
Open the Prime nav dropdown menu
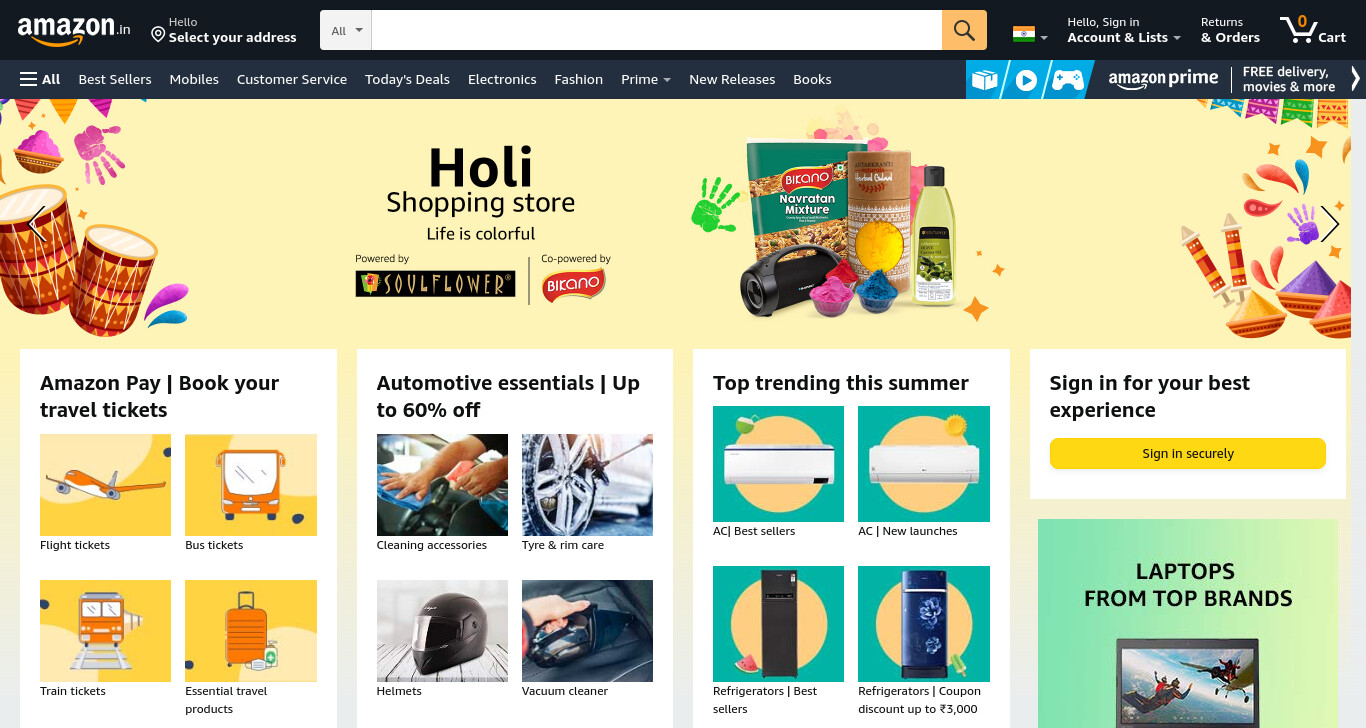pos(645,79)
